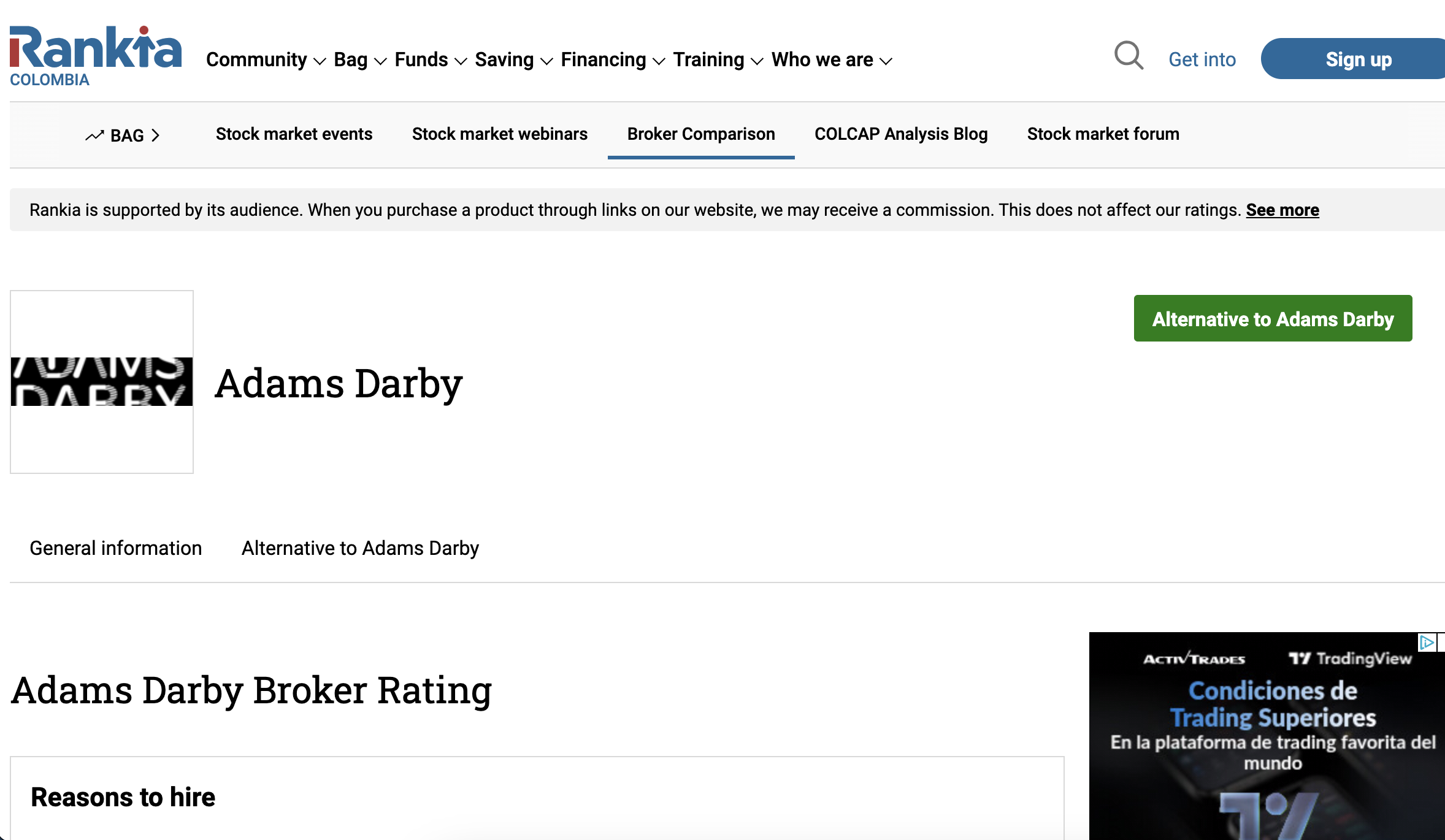The image size is (1445, 840).
Task: Expand the Saving dropdown menu
Action: pos(514,59)
